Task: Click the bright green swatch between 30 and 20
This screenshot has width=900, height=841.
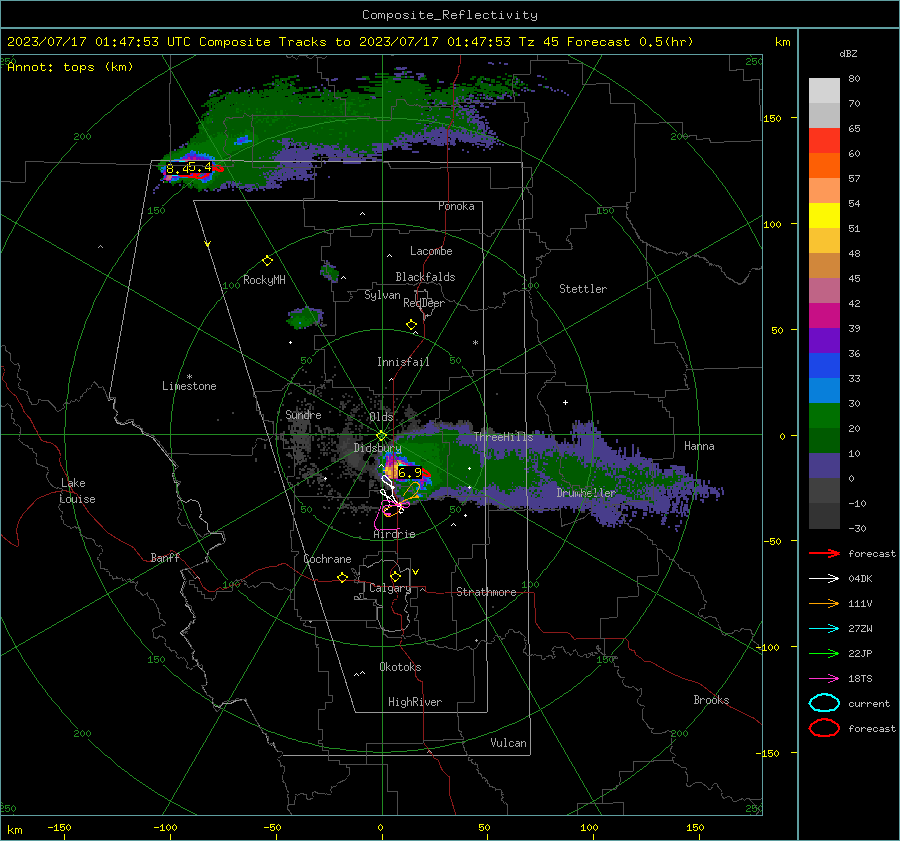Action: point(824,415)
